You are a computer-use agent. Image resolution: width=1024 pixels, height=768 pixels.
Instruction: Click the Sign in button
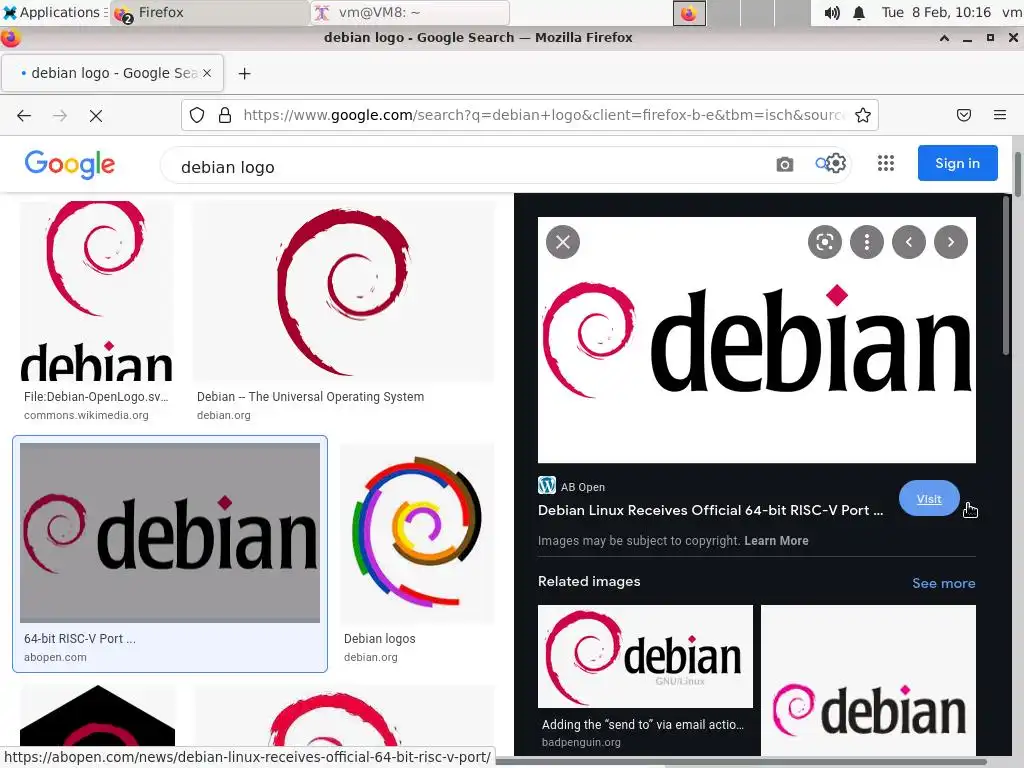coord(957,163)
